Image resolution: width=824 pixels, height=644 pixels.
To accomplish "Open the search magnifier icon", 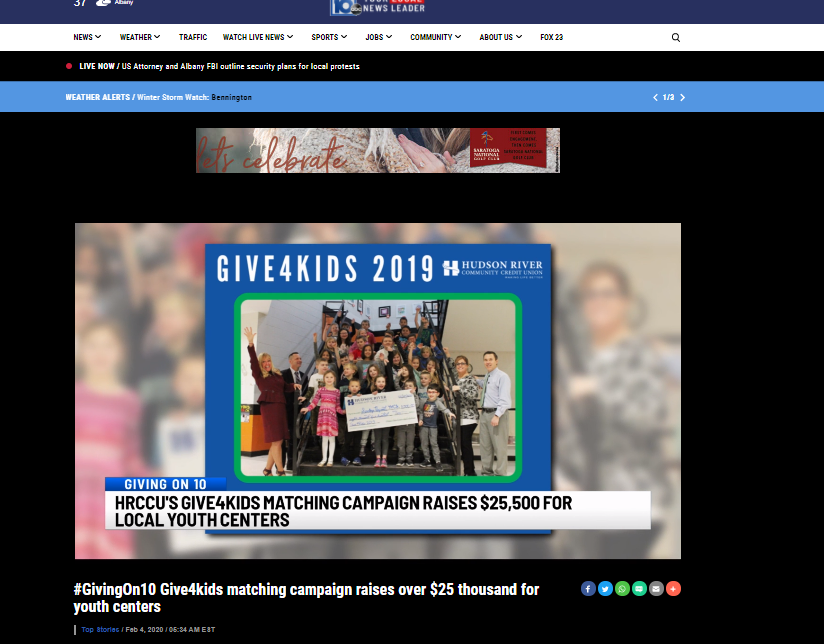I will (676, 37).
